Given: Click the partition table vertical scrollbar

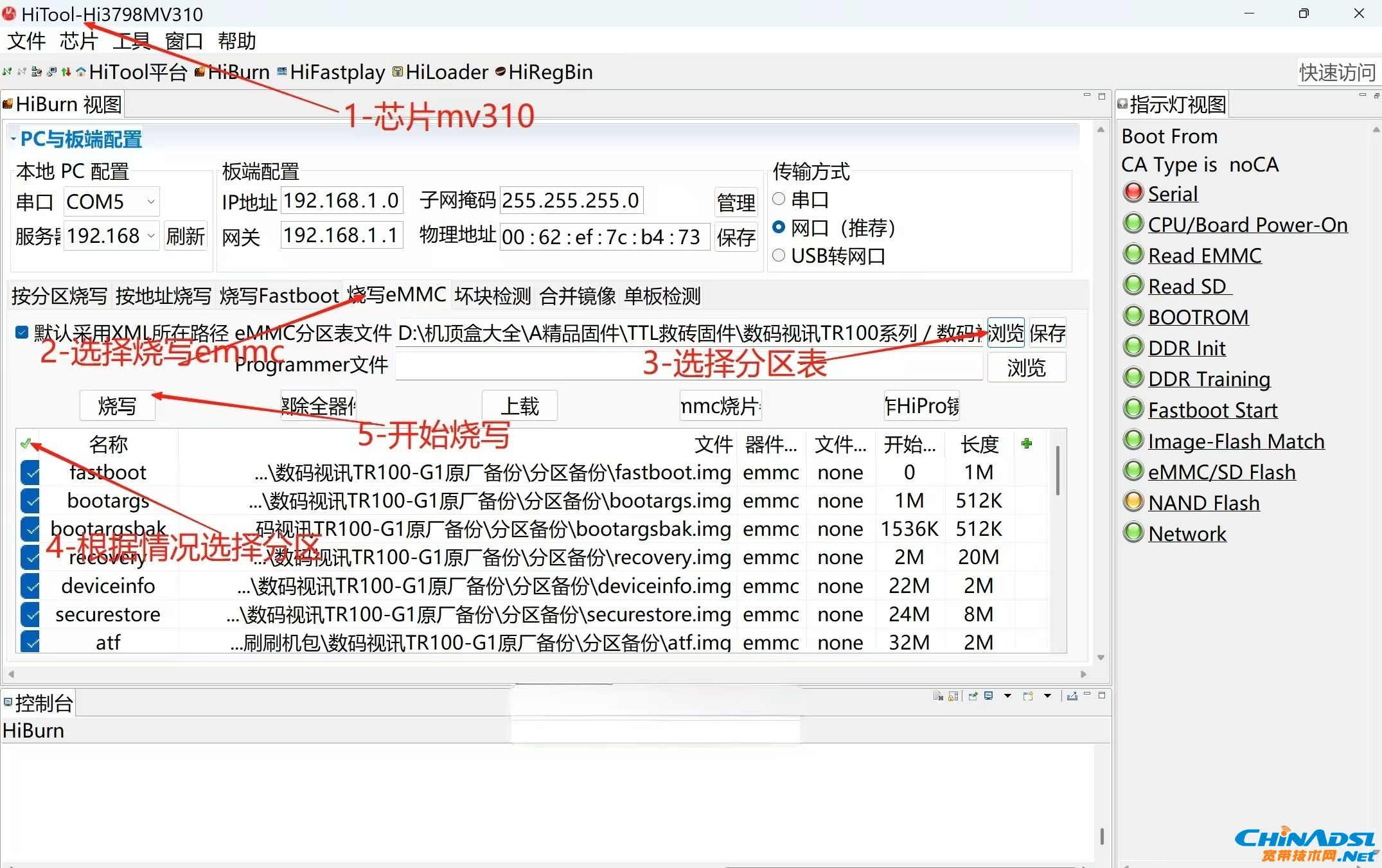Looking at the screenshot, I should tap(1058, 471).
